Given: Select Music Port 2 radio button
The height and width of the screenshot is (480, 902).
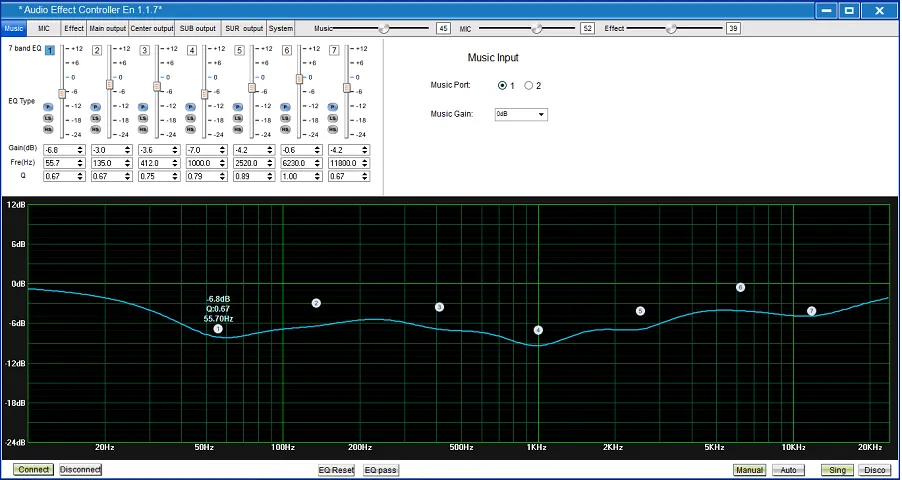Looking at the screenshot, I should (x=529, y=86).
